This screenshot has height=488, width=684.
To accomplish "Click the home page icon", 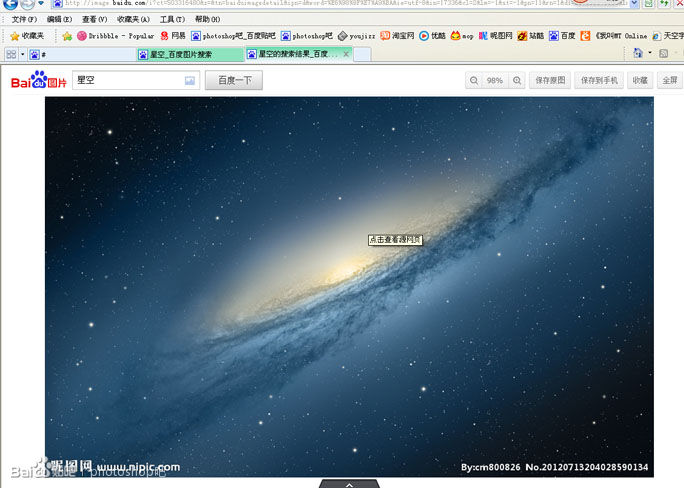I will click(638, 53).
